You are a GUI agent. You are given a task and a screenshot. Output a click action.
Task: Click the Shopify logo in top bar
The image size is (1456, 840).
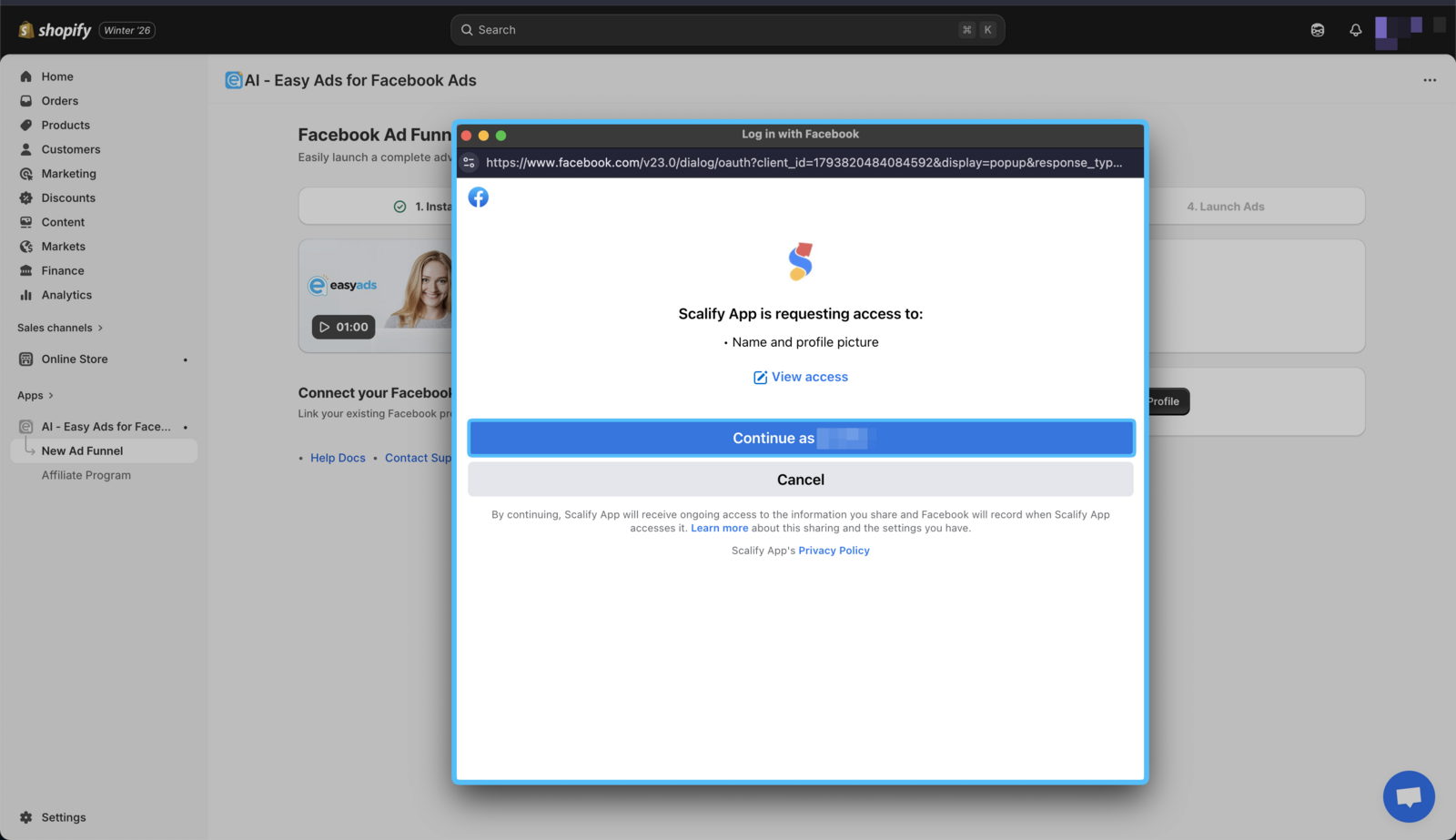tap(55, 30)
